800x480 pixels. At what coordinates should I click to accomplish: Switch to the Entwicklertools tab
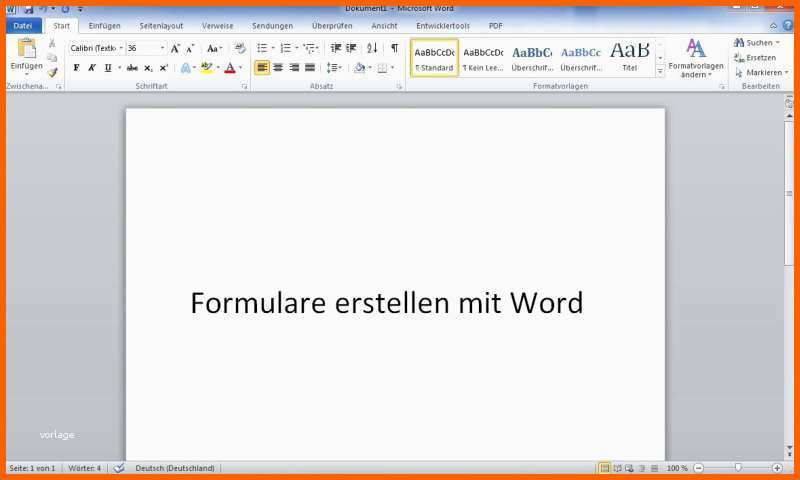point(443,26)
